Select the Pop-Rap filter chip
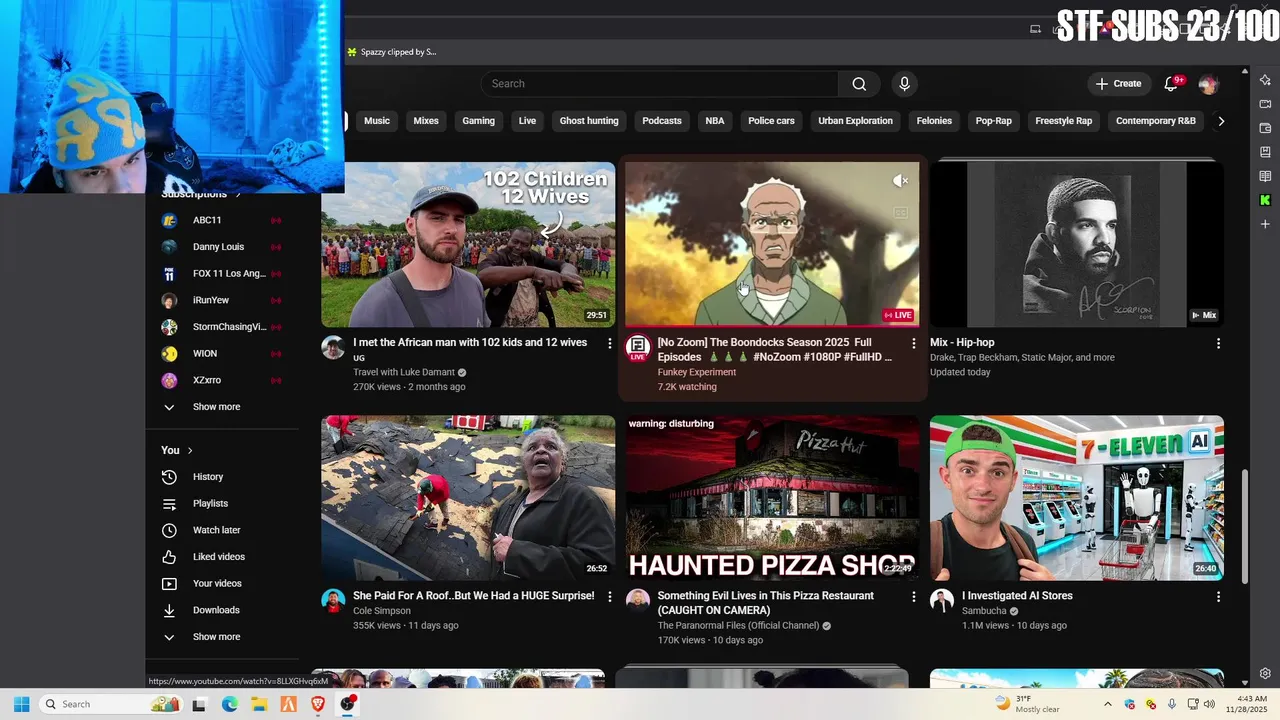 coord(994,121)
